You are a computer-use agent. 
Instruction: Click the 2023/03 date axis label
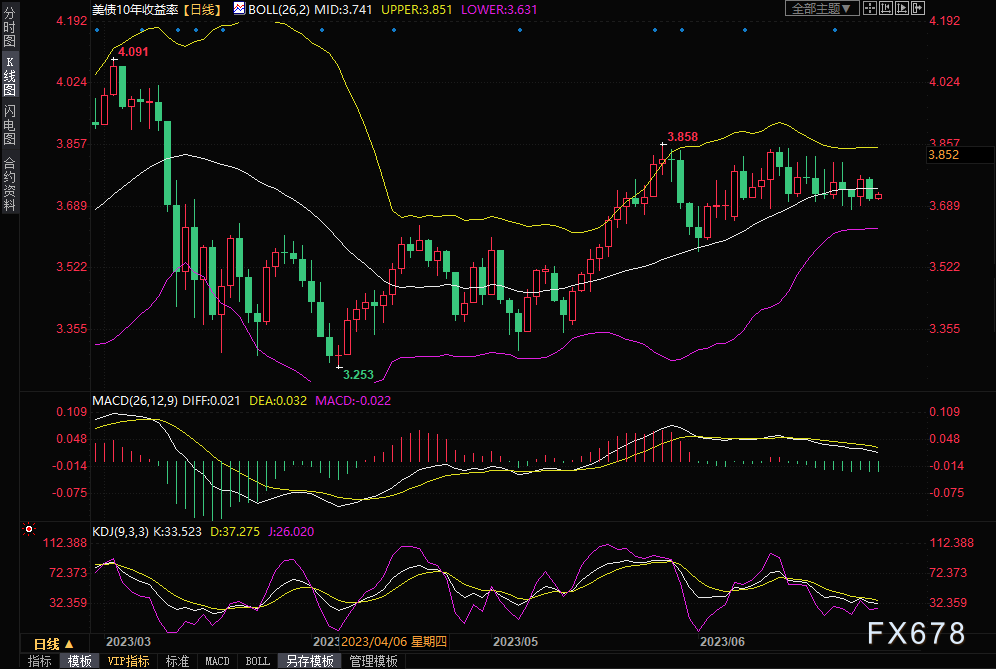[128, 642]
